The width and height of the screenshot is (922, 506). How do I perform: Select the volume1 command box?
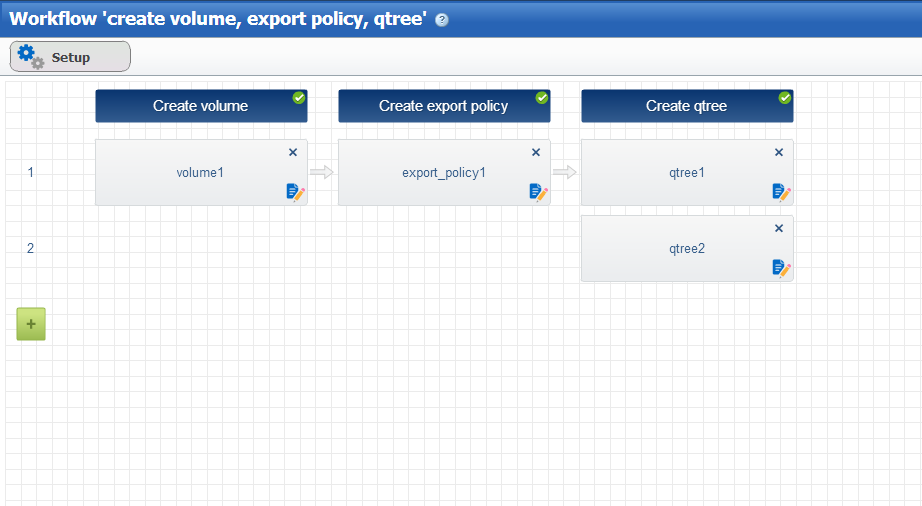pyautogui.click(x=200, y=172)
